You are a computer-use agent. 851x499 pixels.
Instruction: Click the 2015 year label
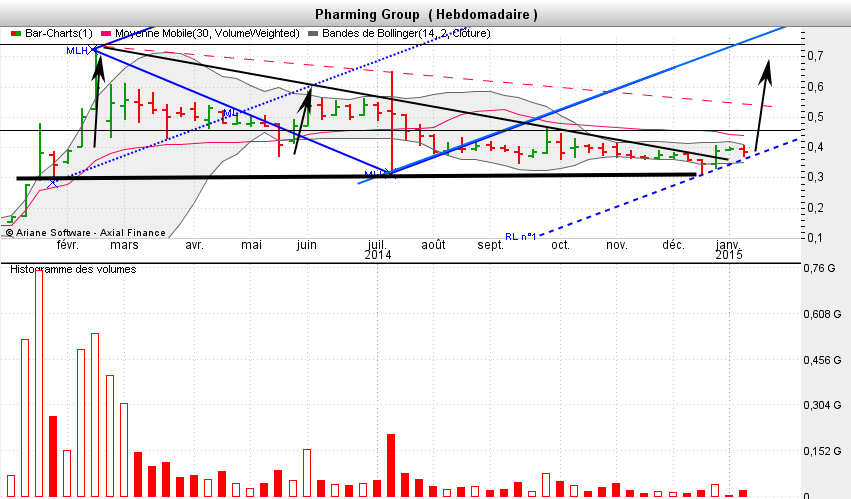pos(729,255)
